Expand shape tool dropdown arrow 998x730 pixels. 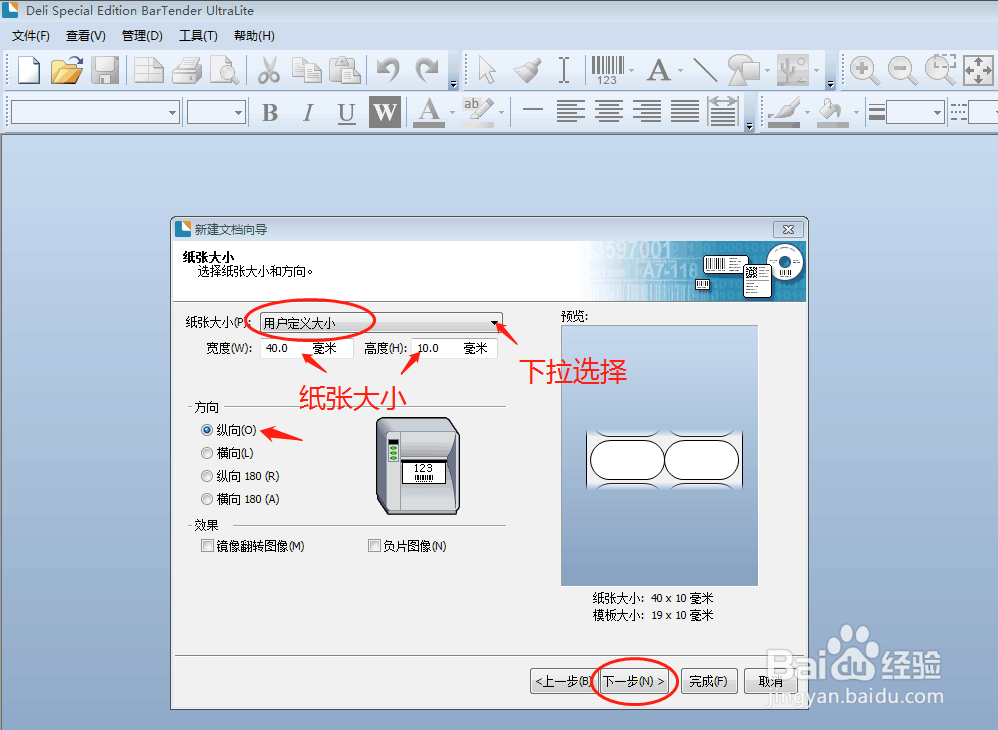click(x=767, y=71)
